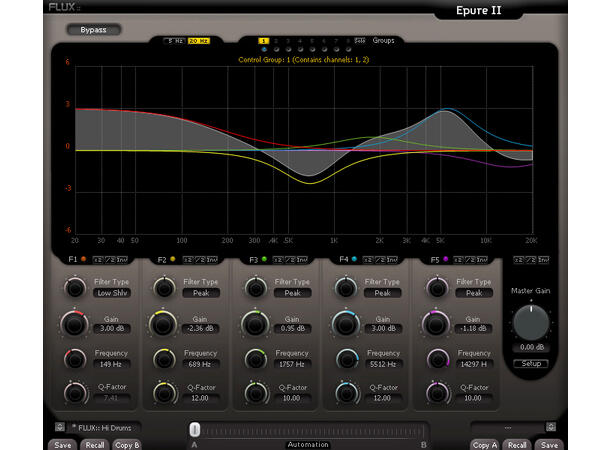
Task: Click the F1 Frequency knob
Action: (x=75, y=359)
